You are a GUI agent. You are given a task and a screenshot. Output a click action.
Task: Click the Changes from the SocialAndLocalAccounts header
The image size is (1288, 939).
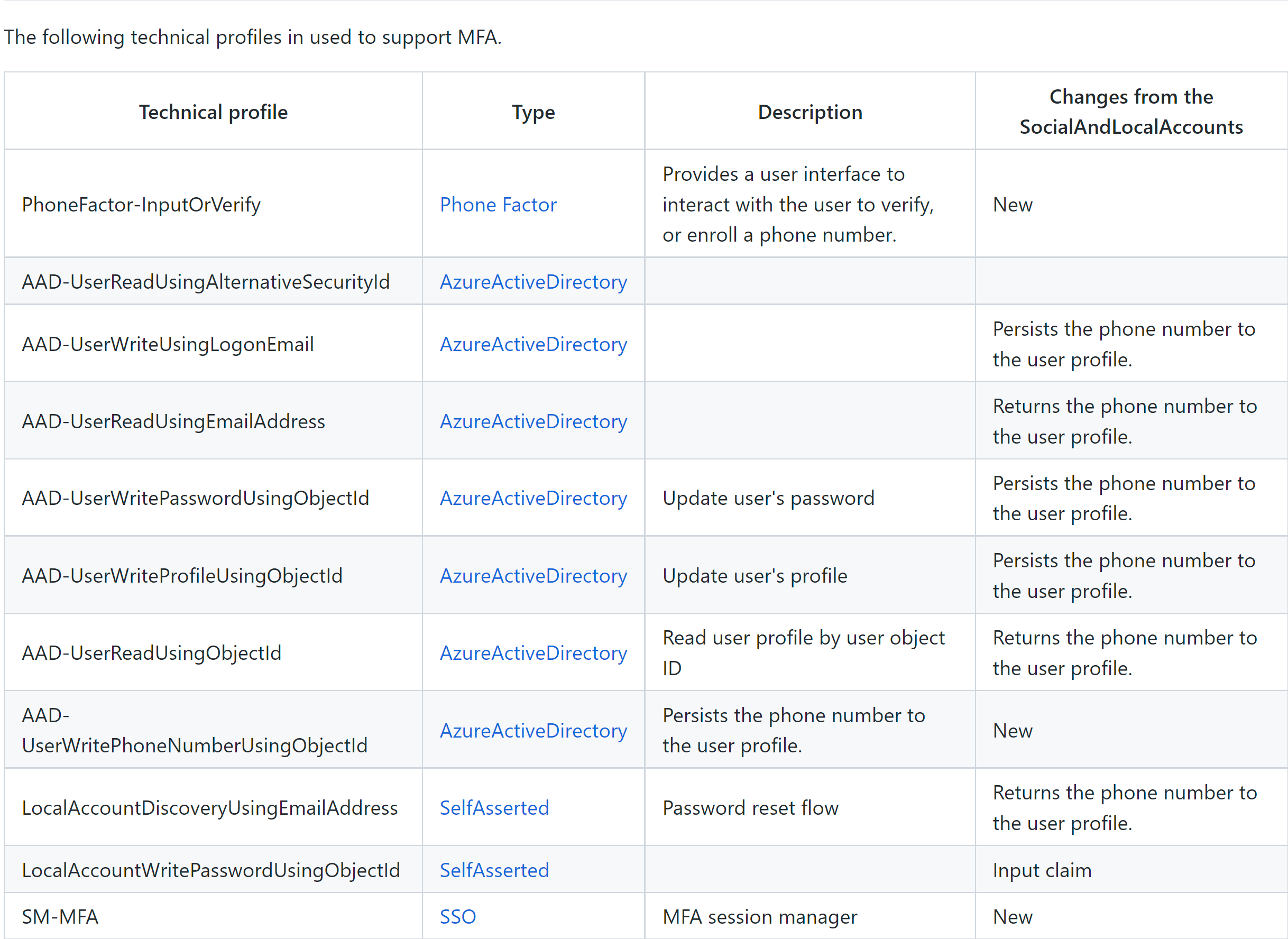click(x=1130, y=112)
